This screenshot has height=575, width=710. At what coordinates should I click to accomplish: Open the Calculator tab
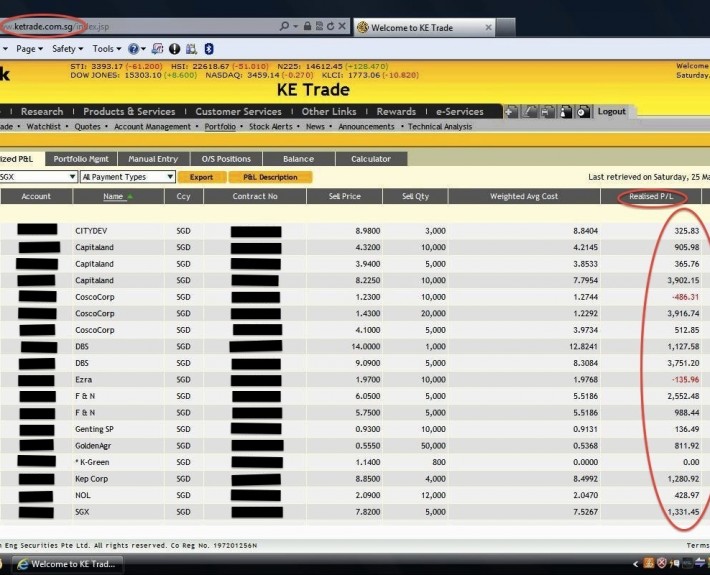pyautogui.click(x=371, y=159)
